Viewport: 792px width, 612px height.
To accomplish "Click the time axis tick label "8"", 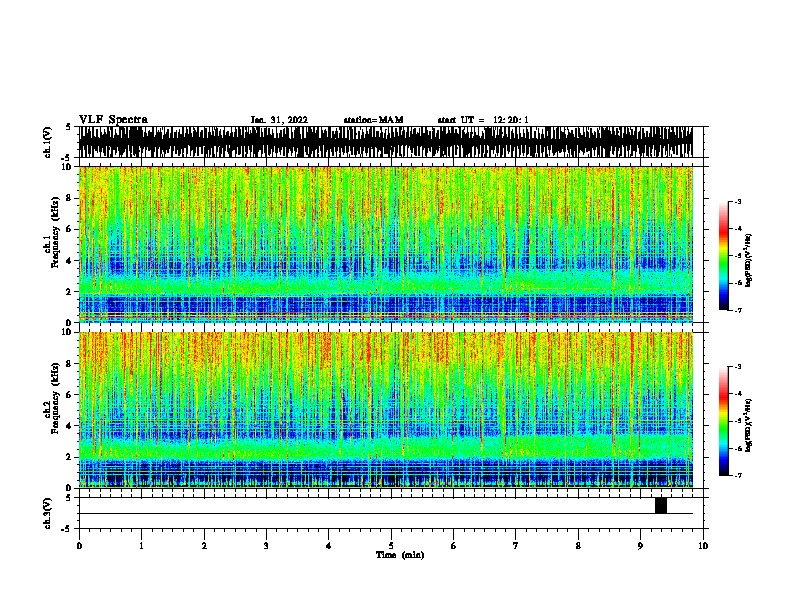I will 578,546.
